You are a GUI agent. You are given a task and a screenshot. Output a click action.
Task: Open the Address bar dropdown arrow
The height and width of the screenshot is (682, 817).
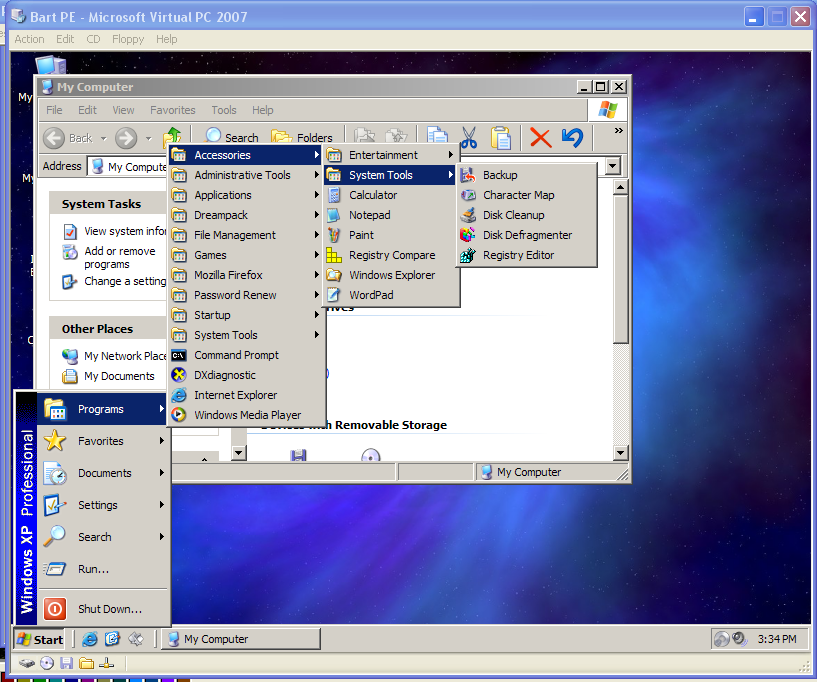(x=612, y=166)
